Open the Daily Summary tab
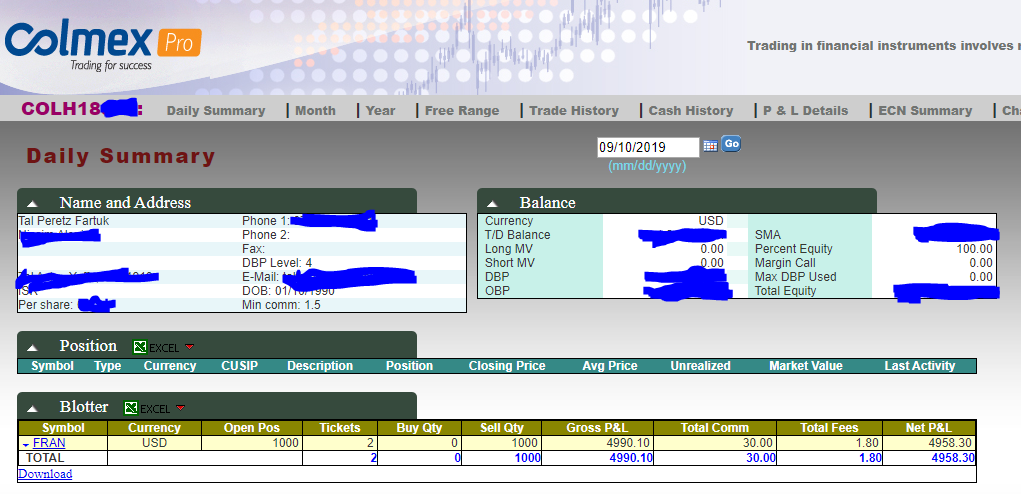Viewport: 1021px width, 494px height. pos(216,111)
